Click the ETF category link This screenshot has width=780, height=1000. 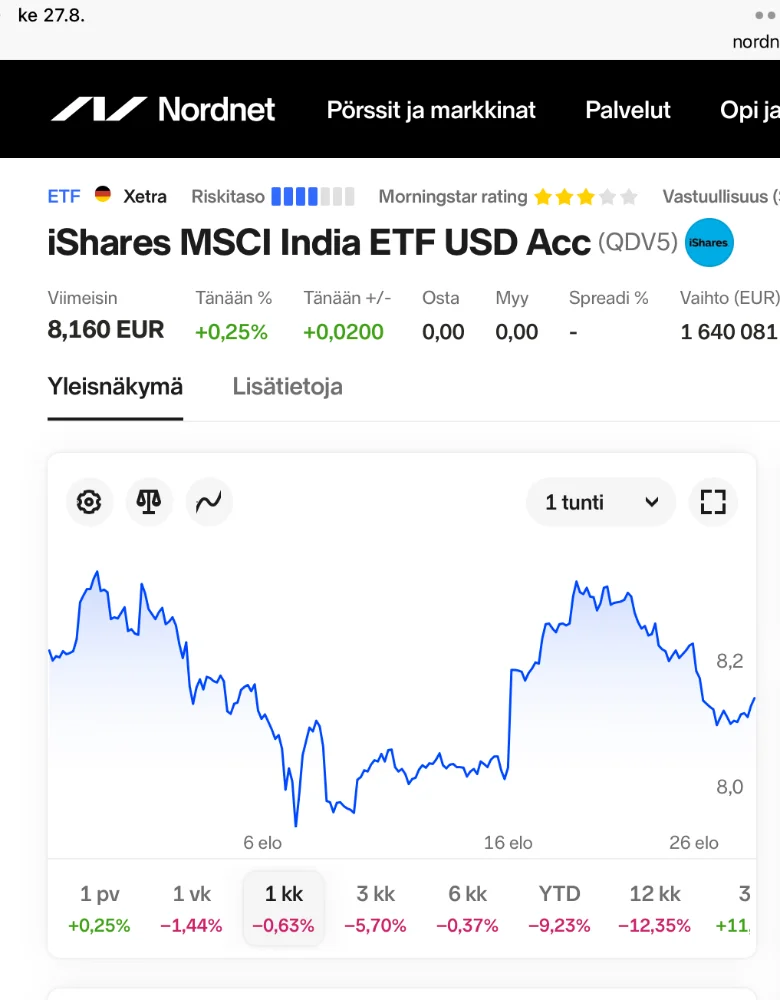pos(64,196)
